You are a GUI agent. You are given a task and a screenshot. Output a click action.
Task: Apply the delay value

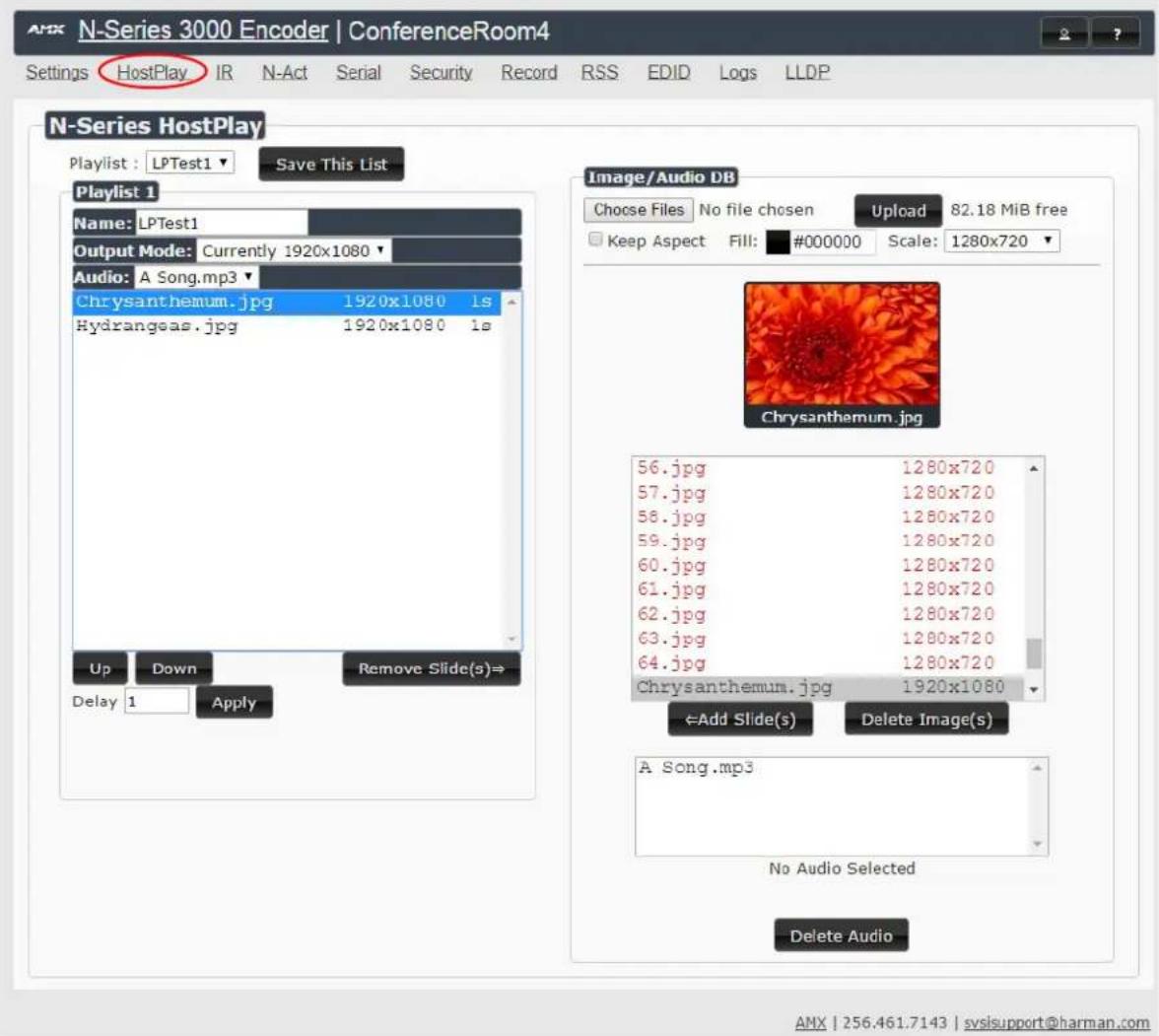[x=235, y=703]
